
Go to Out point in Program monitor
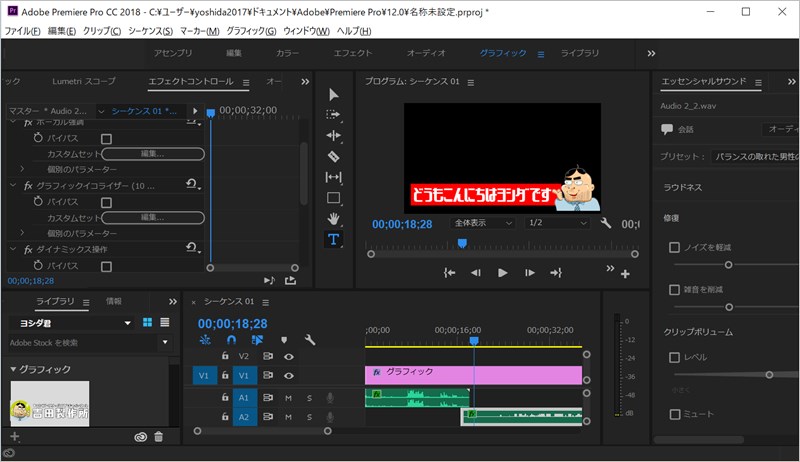(x=556, y=273)
